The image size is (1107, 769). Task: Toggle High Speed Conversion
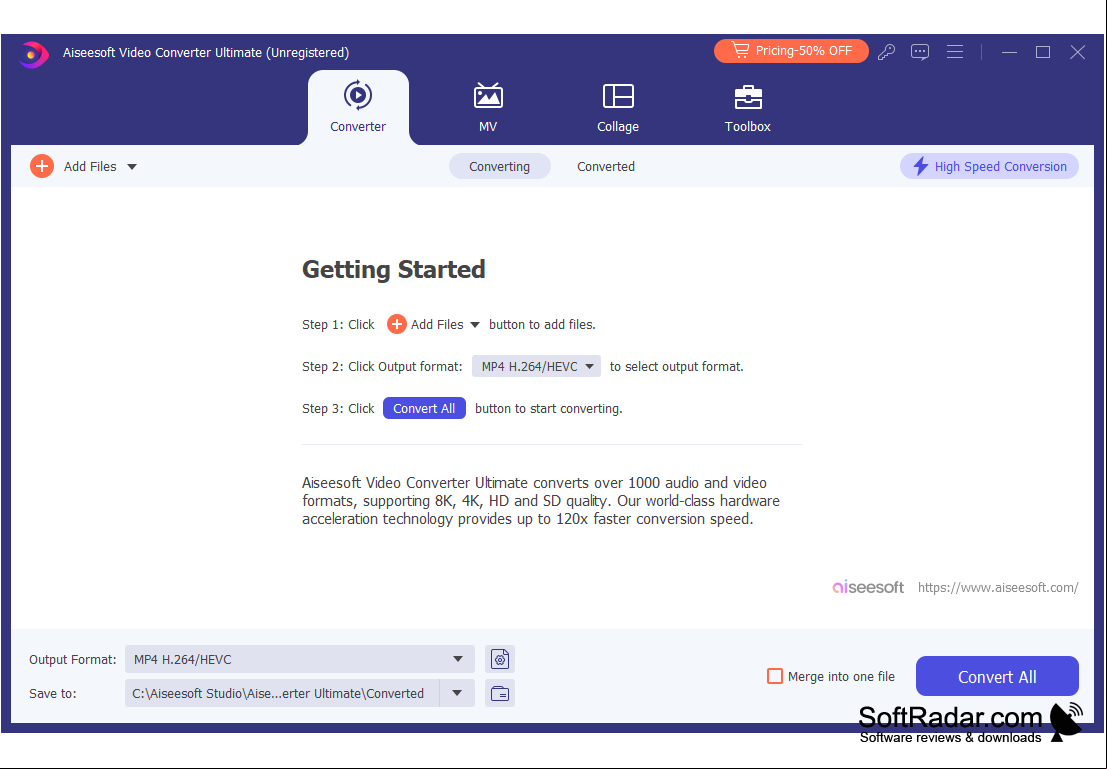[989, 167]
